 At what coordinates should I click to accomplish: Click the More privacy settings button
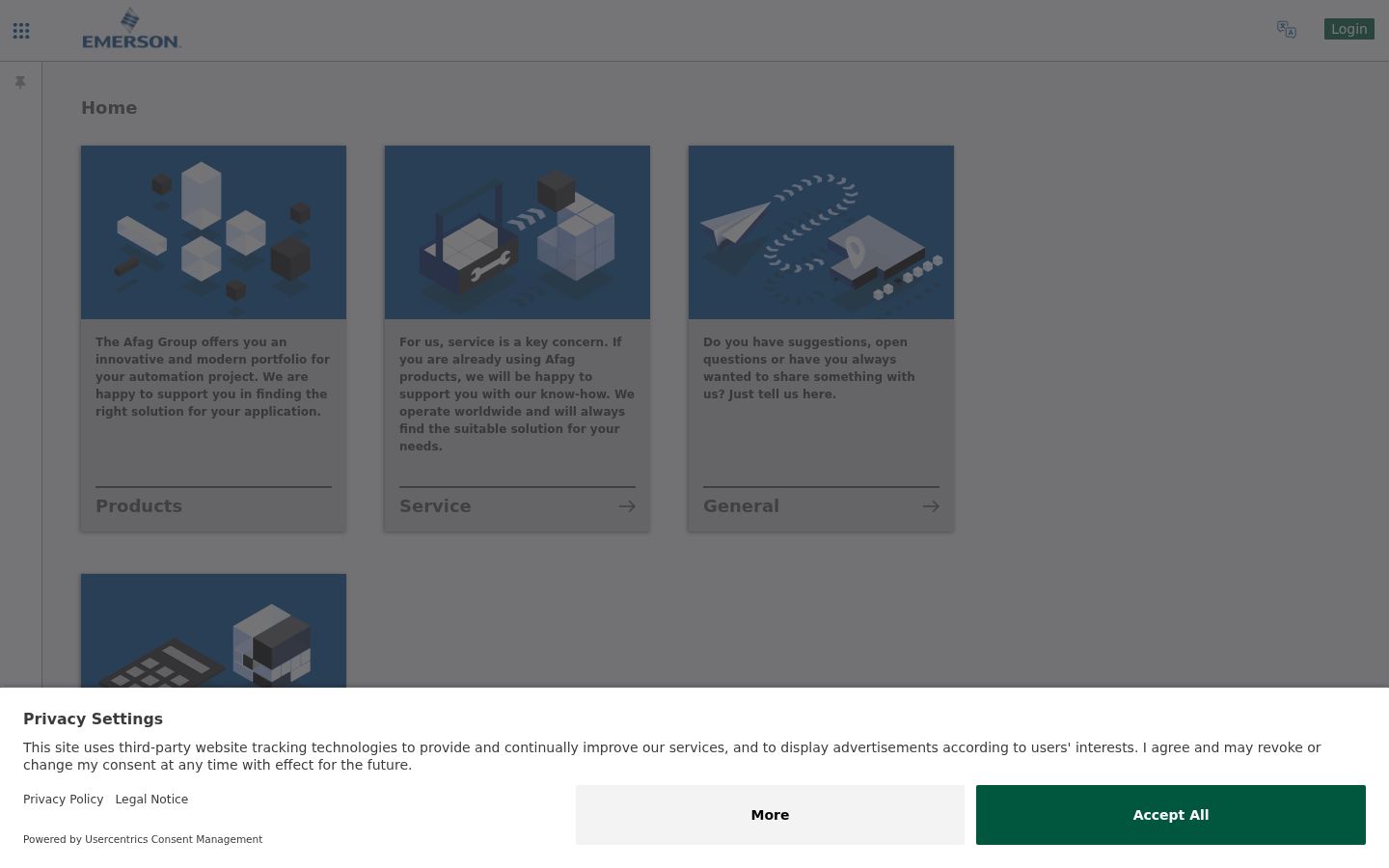point(770,815)
